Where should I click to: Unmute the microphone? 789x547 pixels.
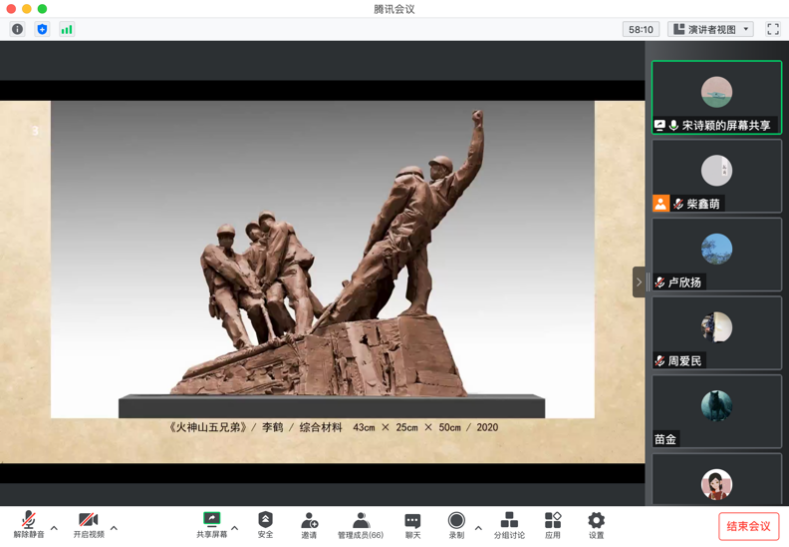(x=29, y=524)
